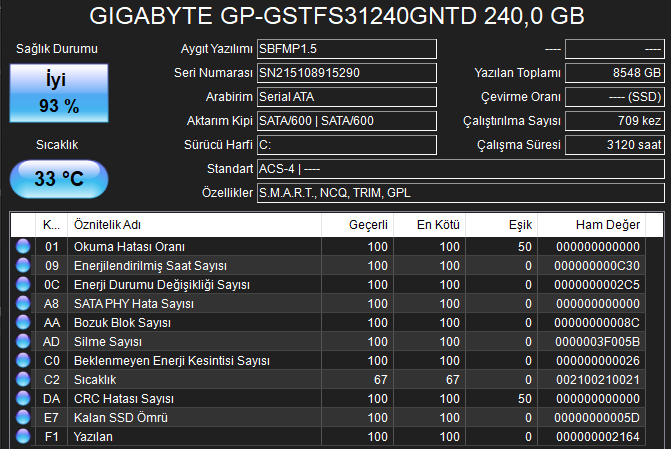The width and height of the screenshot is (671, 449).
Task: Select the Bozuk Blok Sayısı attribute name
Action: (x=122, y=323)
